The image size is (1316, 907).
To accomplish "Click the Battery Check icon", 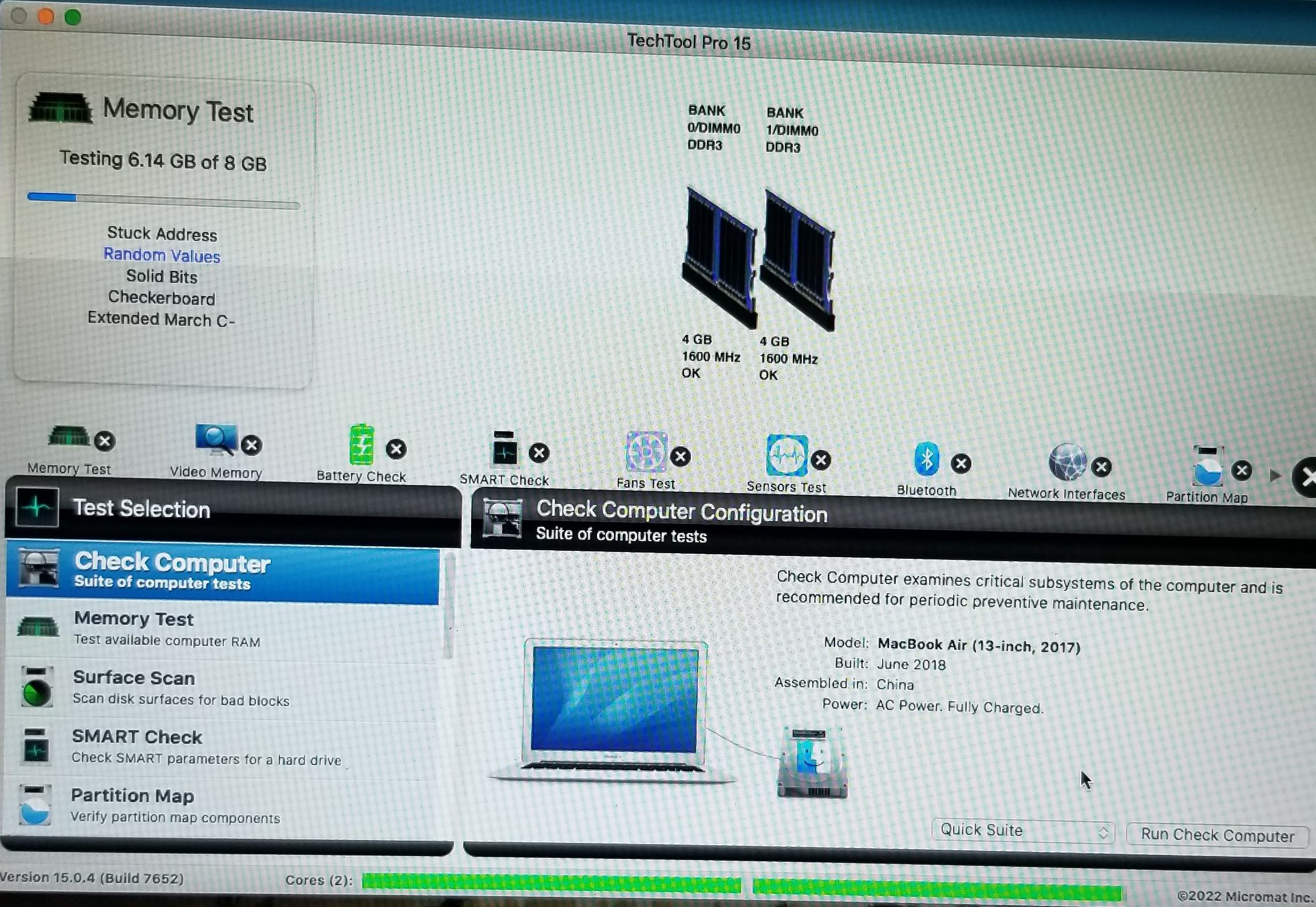I will click(x=361, y=445).
